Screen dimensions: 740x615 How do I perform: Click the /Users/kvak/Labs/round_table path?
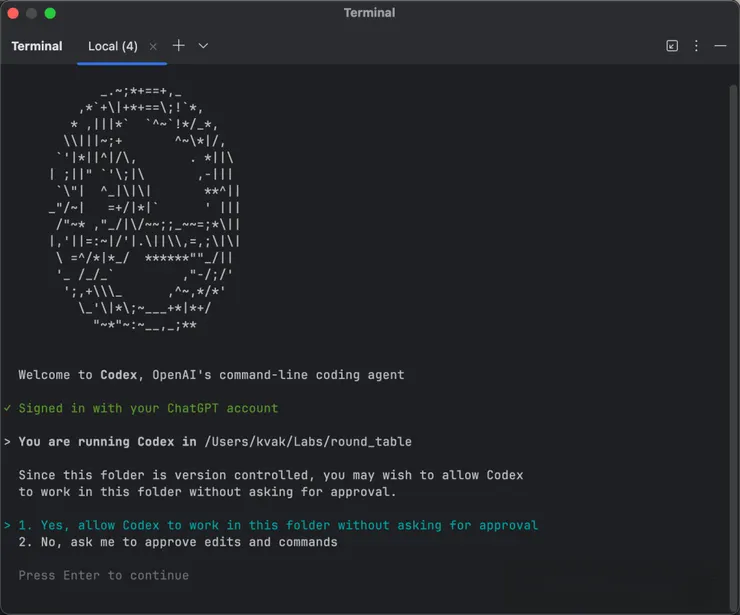point(308,442)
